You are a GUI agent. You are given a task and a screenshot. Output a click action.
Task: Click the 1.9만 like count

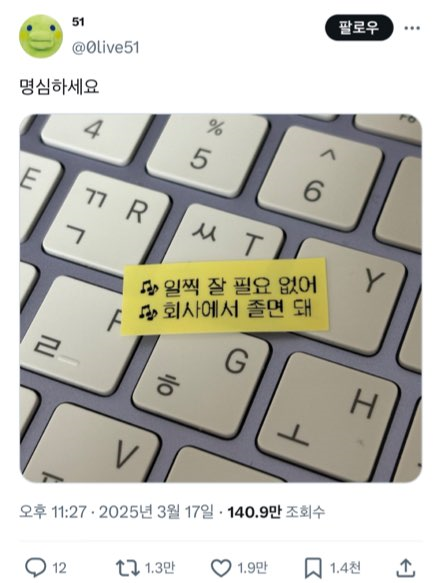(252, 568)
